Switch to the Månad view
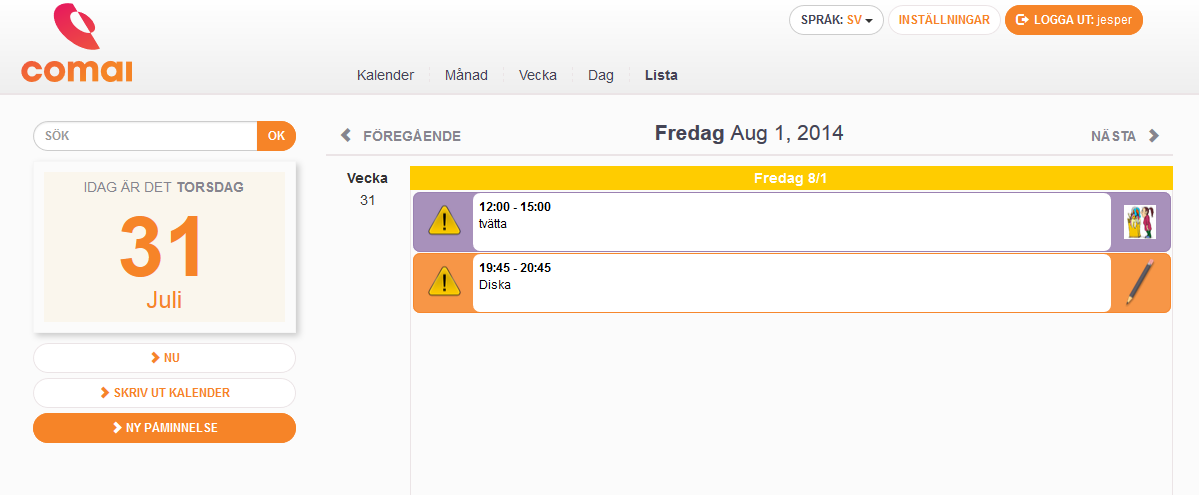This screenshot has height=495, width=1199. [x=466, y=75]
